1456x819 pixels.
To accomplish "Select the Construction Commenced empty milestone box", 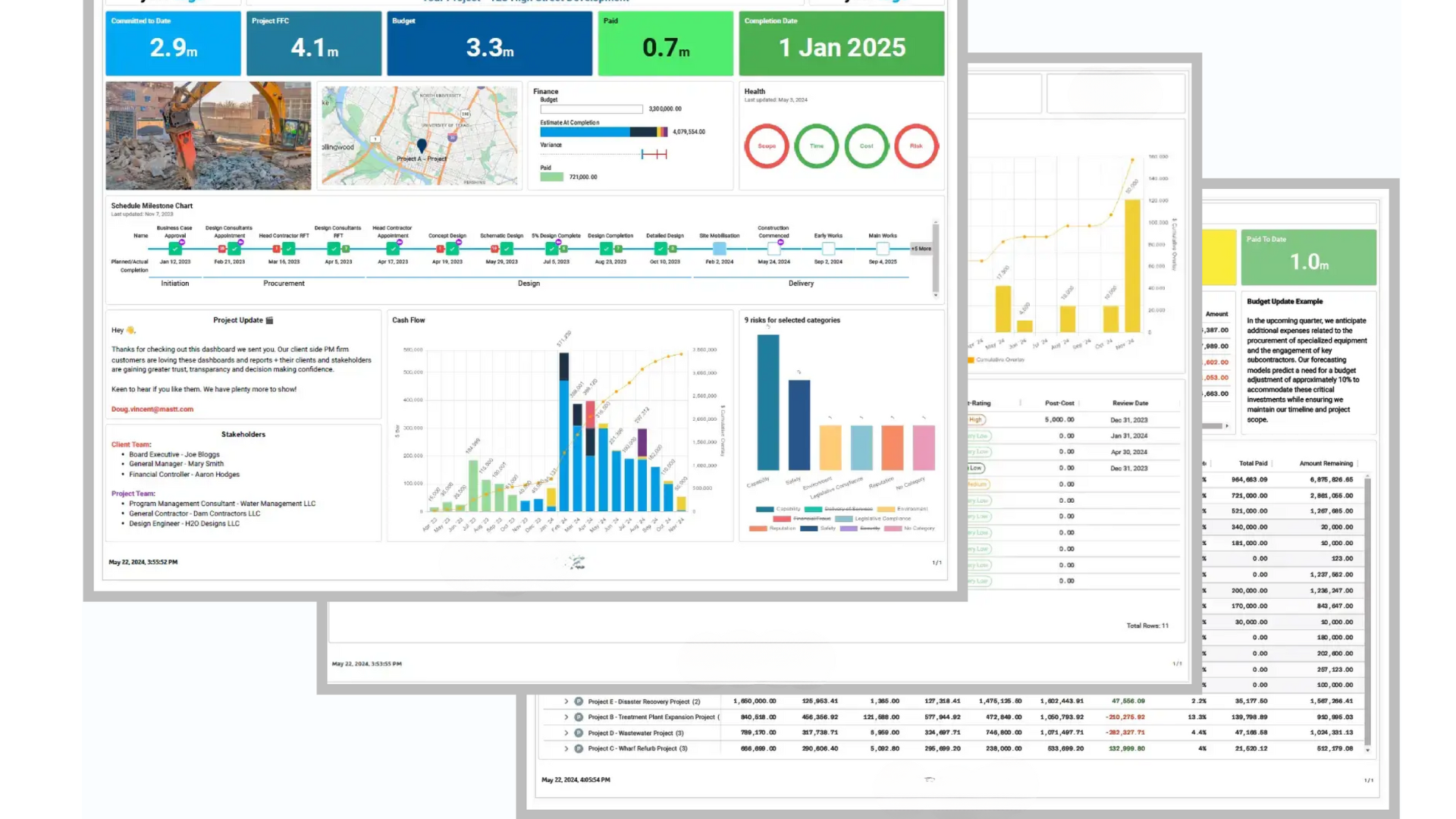I will (x=773, y=249).
